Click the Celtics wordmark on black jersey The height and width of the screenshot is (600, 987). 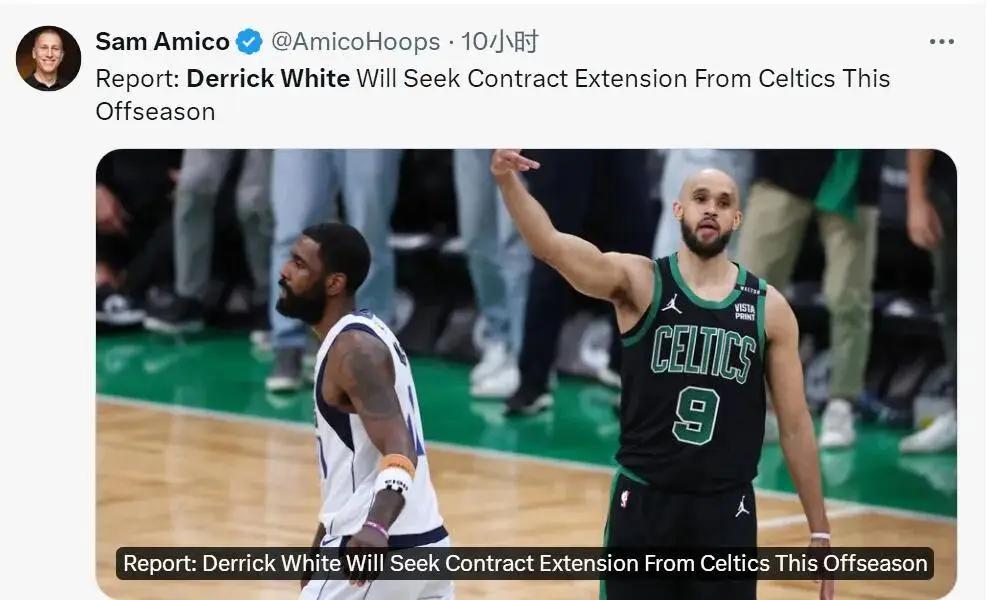[x=702, y=353]
